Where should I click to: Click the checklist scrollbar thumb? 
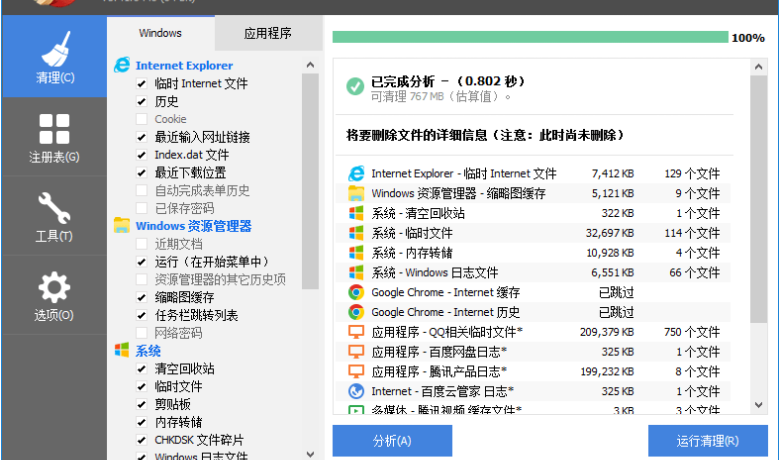point(310,181)
